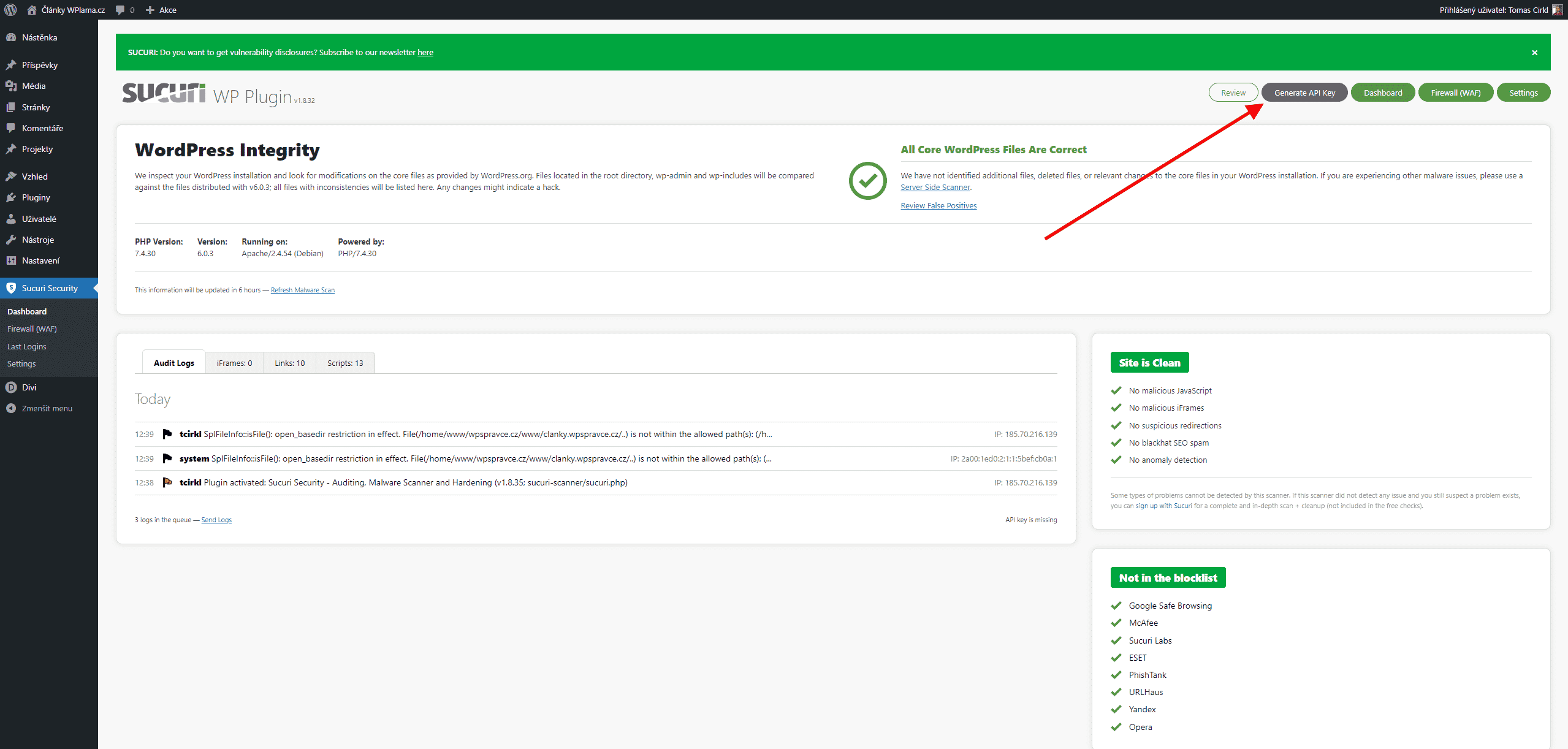Screen dimensions: 1568x749
Task: Click the Refresh Malware Scan link
Action: click(x=303, y=290)
